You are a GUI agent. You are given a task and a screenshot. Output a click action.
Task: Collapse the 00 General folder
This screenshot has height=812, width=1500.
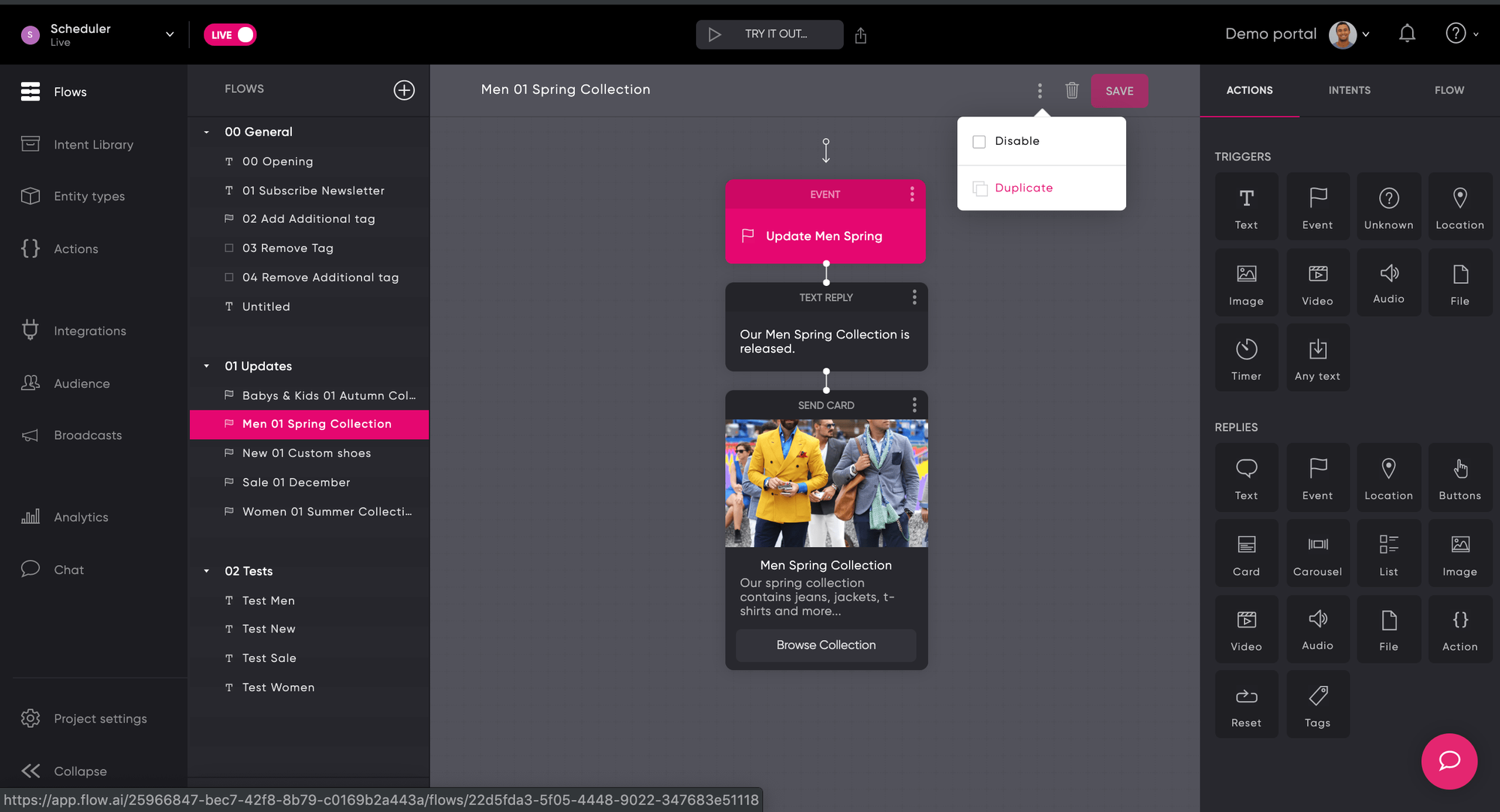[206, 132]
